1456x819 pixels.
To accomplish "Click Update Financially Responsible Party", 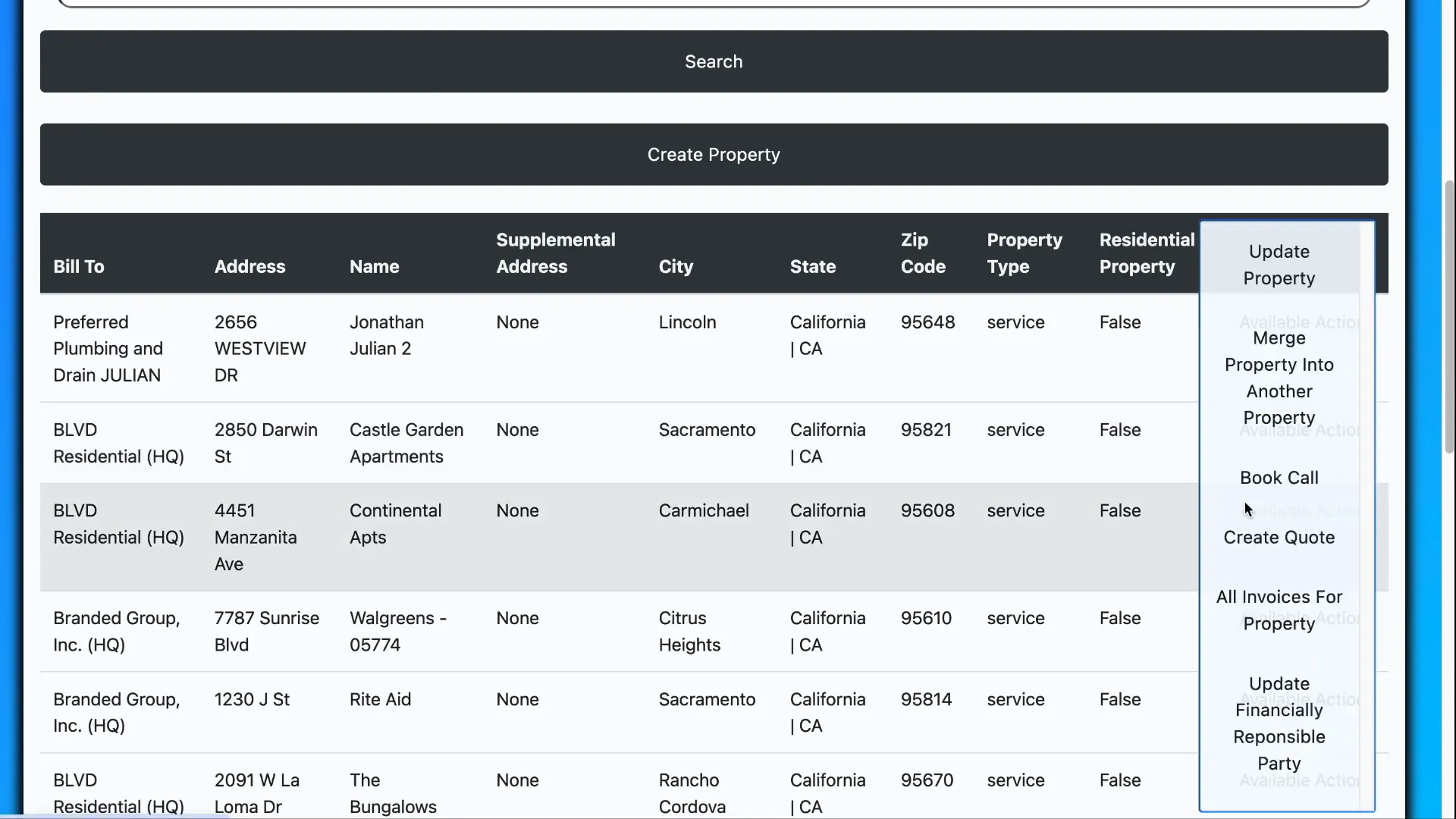I will click(x=1279, y=723).
